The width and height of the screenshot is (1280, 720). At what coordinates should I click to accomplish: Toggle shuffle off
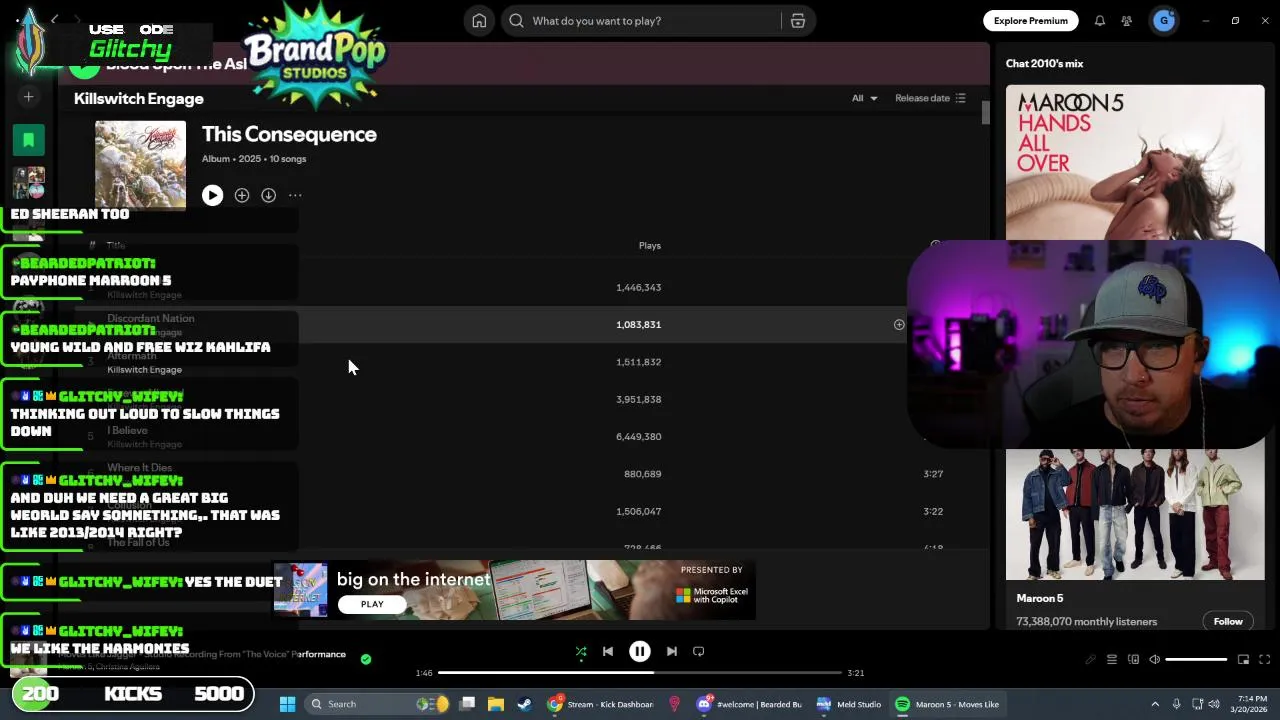(x=581, y=652)
